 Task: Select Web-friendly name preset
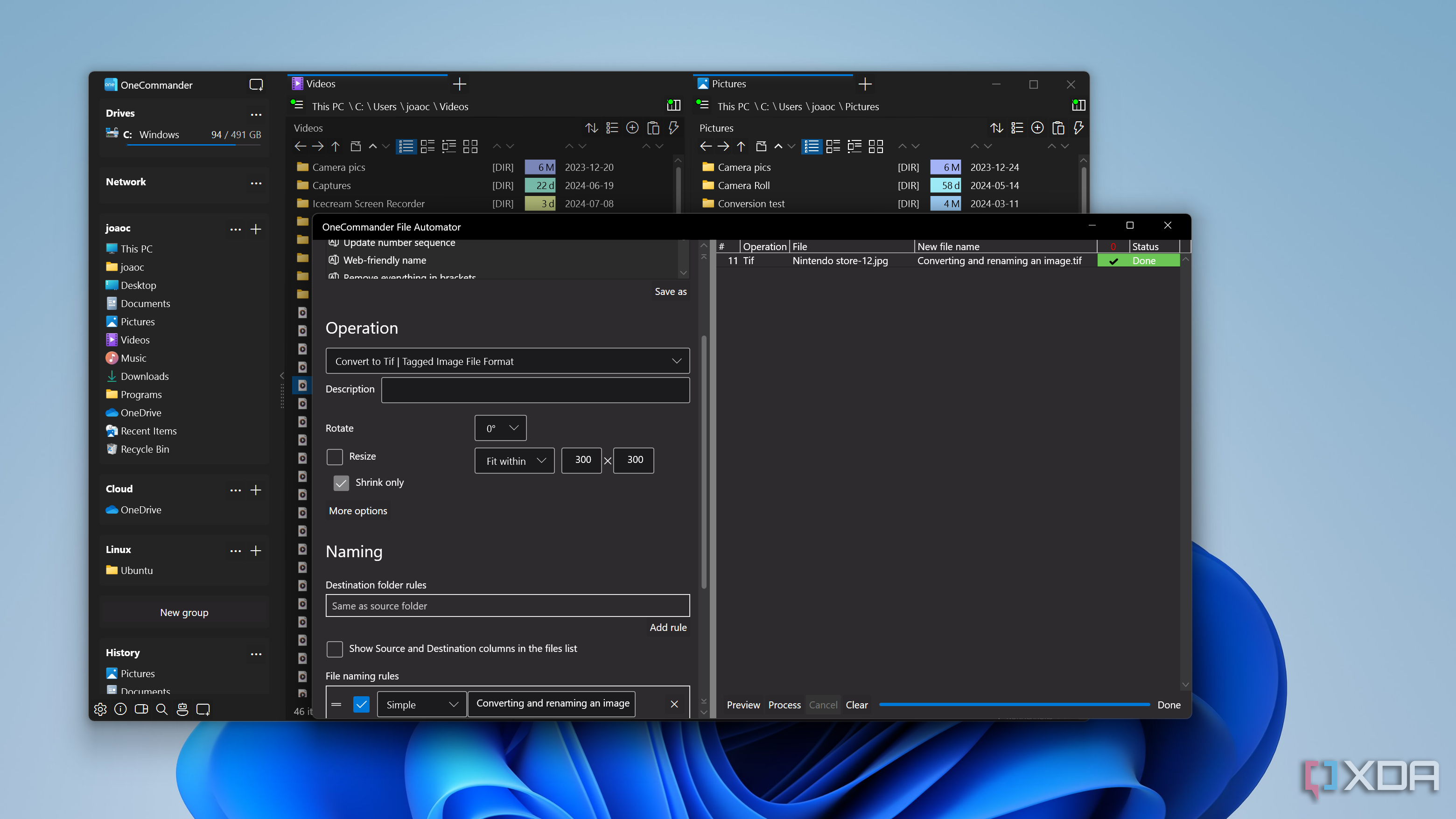click(385, 260)
